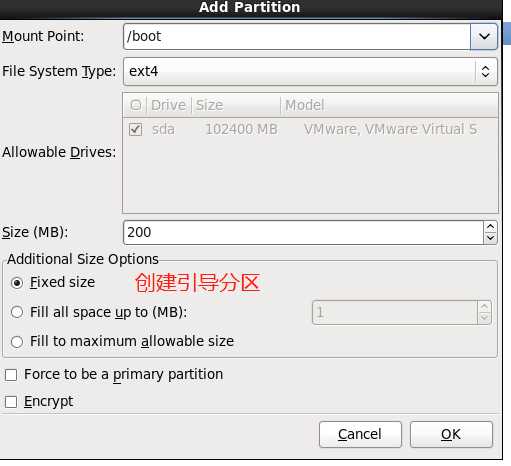
Task: Click the down arrow of the Fill-up-to MB spinner
Action: pos(484,318)
